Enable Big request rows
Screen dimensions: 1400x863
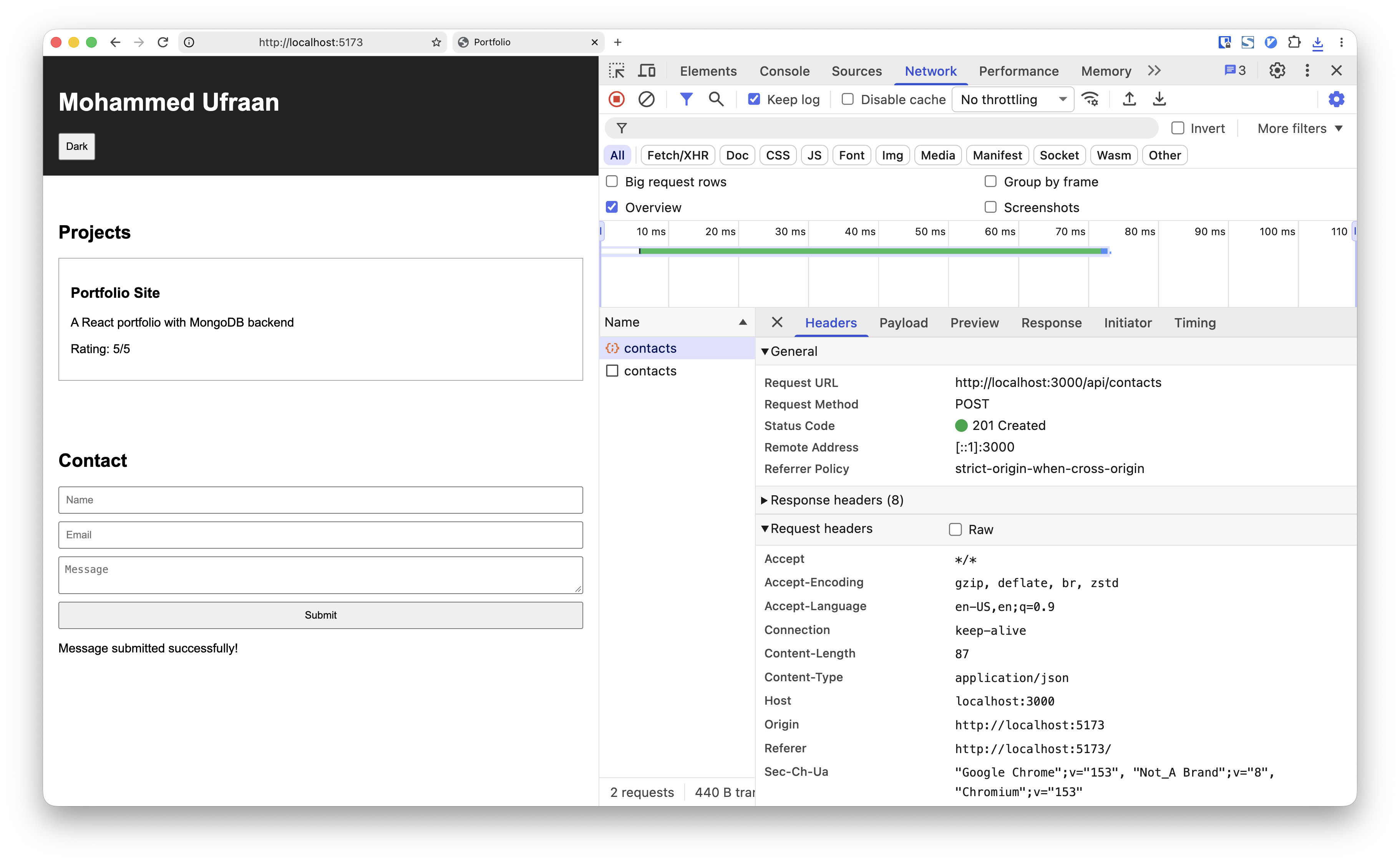point(612,181)
